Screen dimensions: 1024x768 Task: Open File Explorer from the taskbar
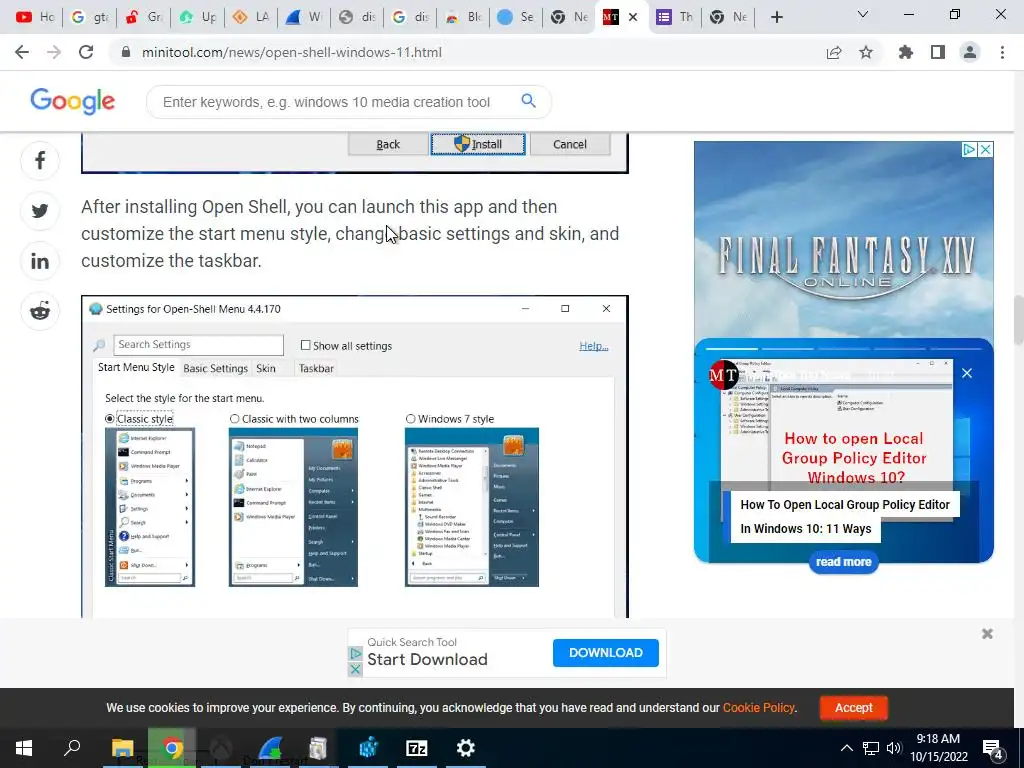[x=122, y=748]
